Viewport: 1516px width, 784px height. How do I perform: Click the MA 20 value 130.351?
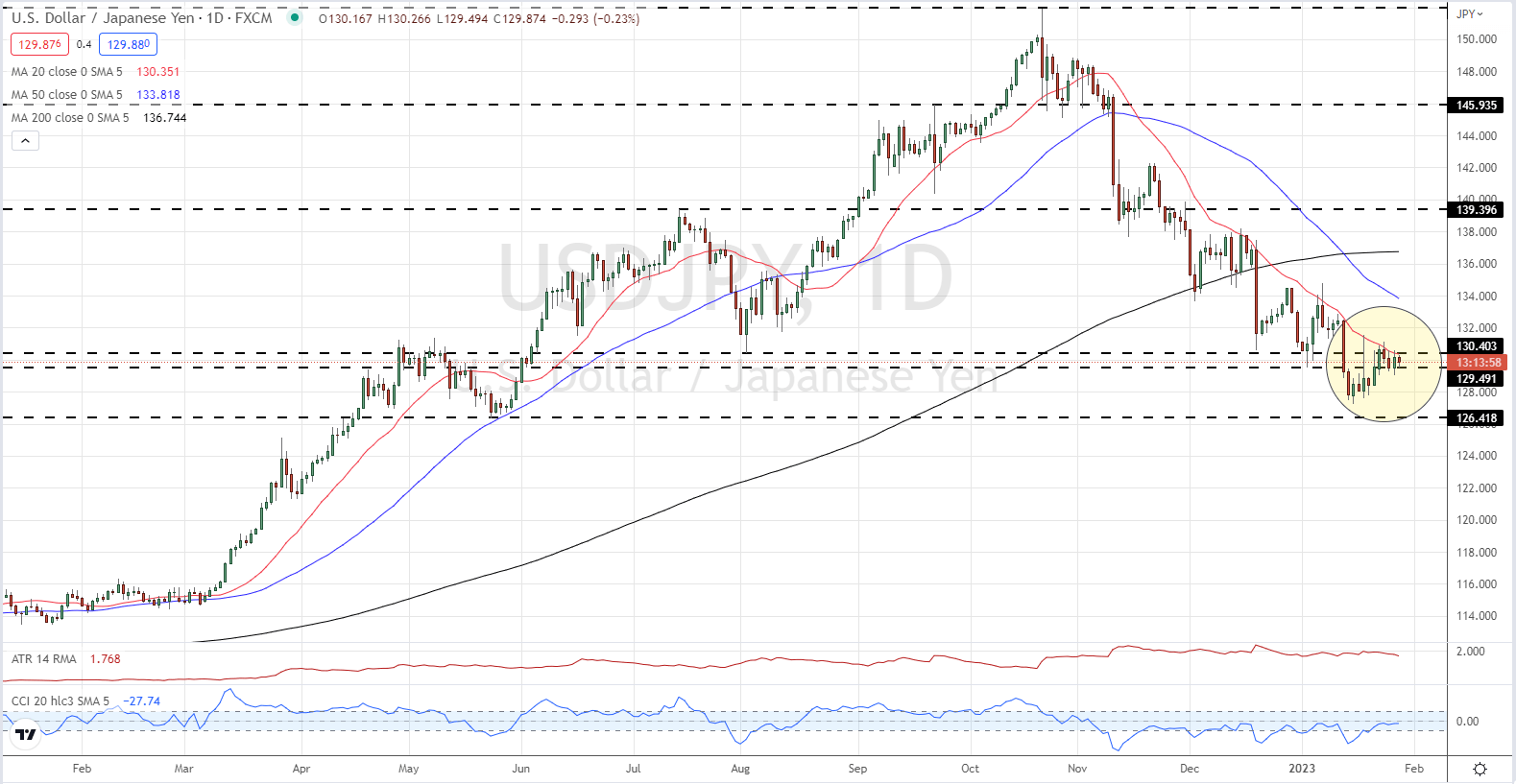(x=157, y=72)
